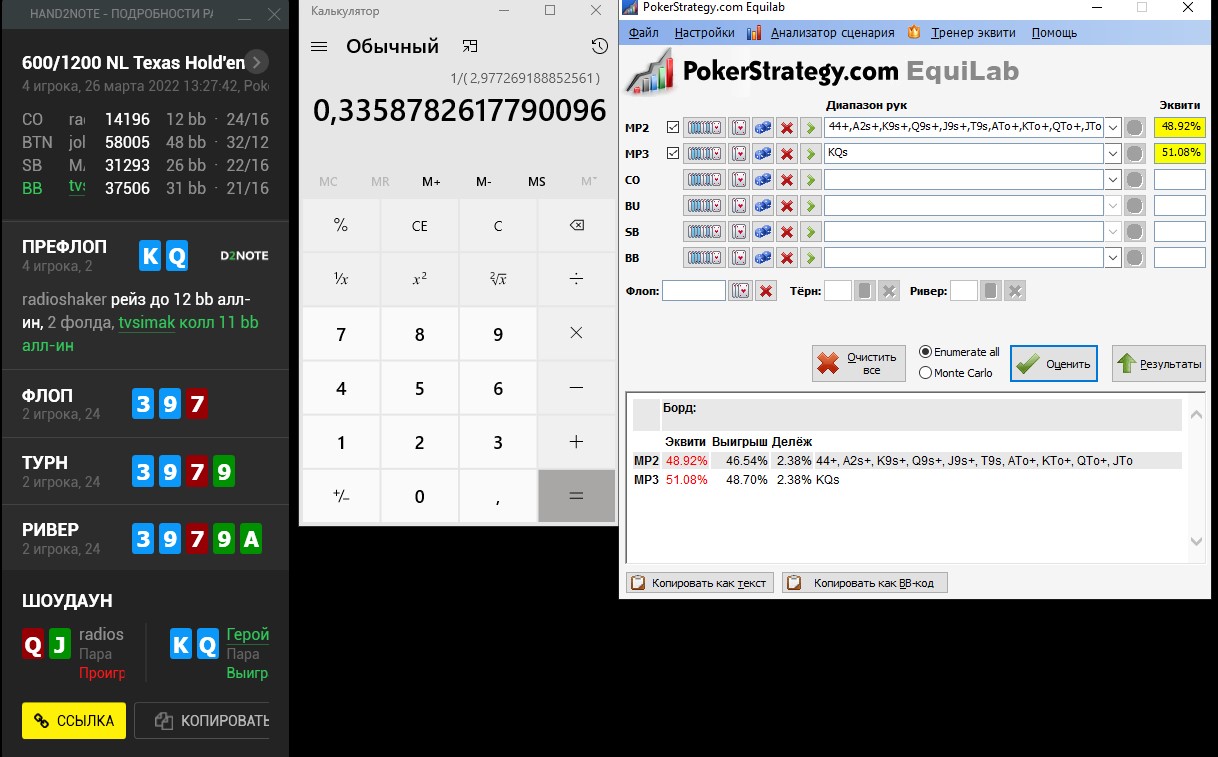
Task: Open the Тренер эквити menu
Action: [973, 32]
